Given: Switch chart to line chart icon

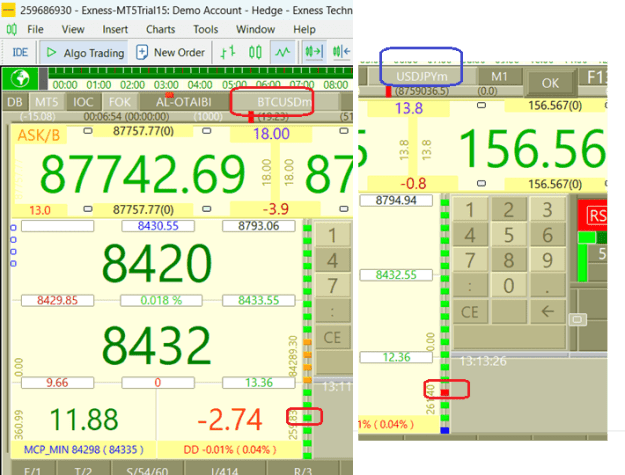Looking at the screenshot, I should click(283, 52).
